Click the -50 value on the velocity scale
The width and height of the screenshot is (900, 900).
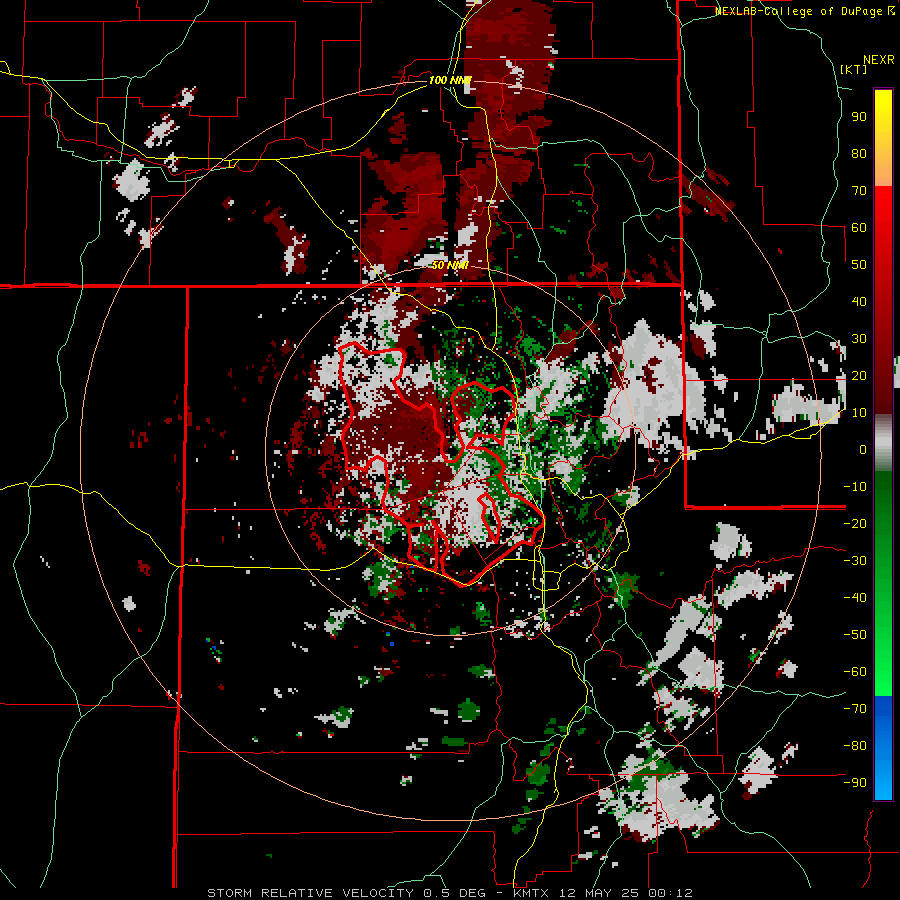pos(855,635)
